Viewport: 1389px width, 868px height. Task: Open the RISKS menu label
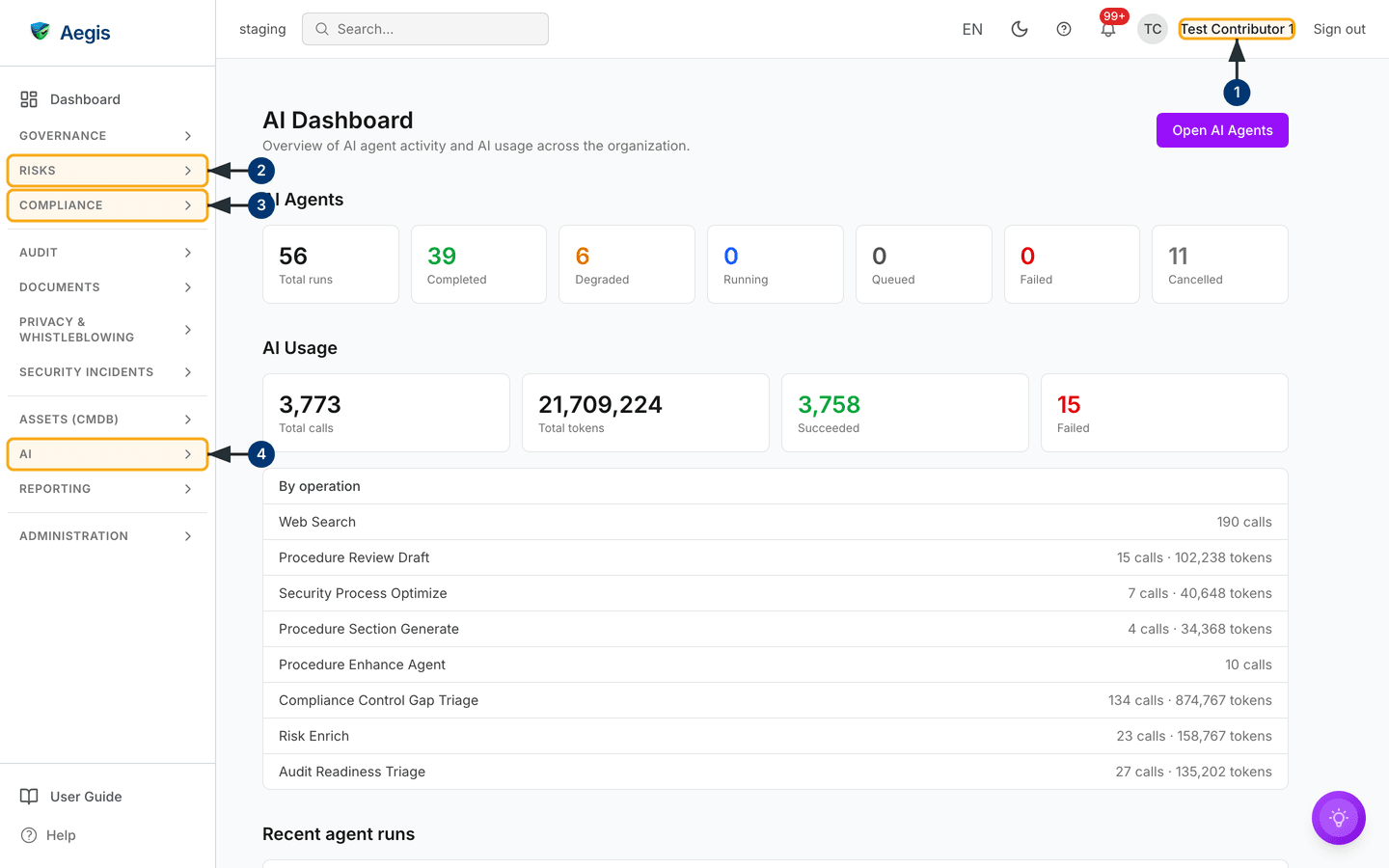38,171
